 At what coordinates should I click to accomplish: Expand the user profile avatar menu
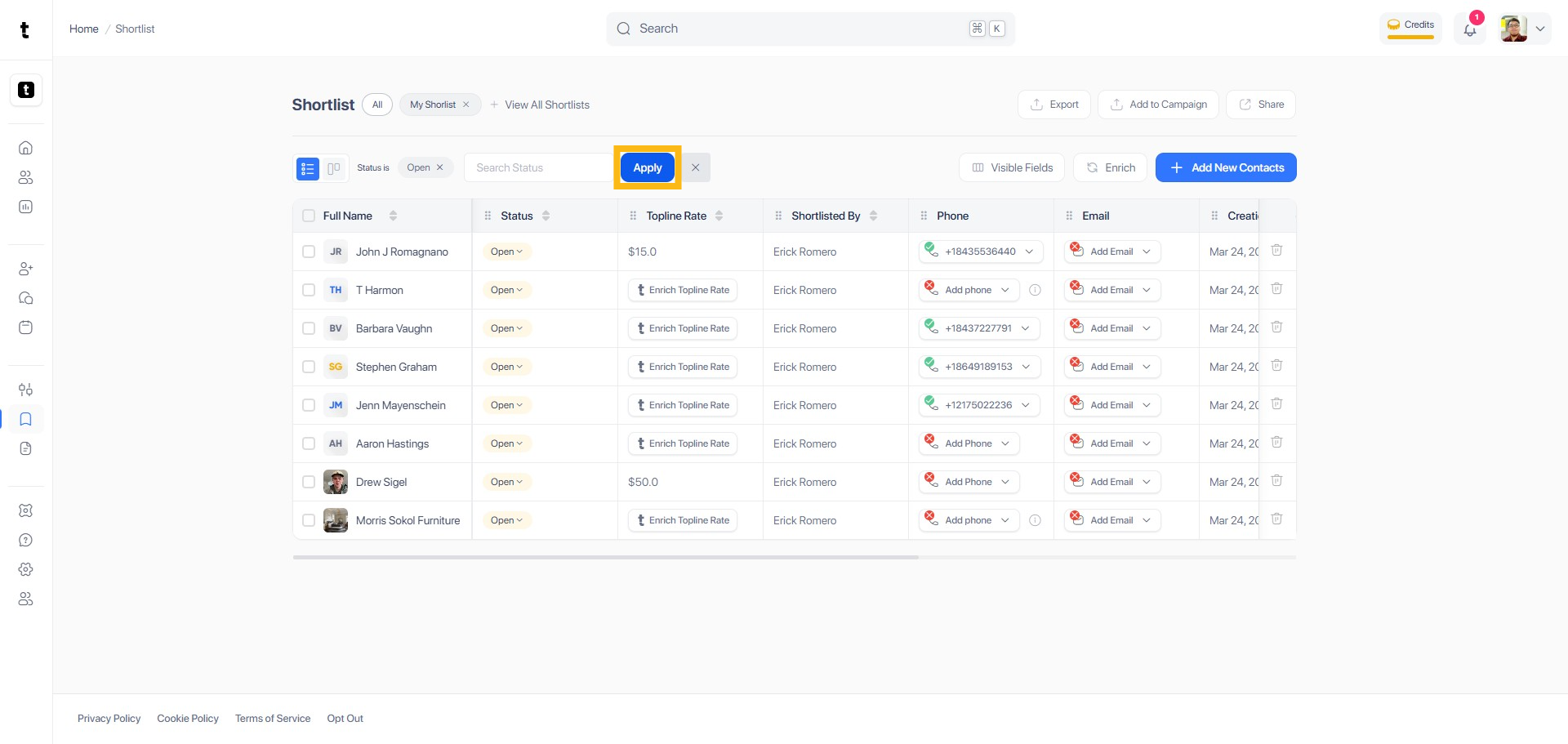click(x=1524, y=29)
